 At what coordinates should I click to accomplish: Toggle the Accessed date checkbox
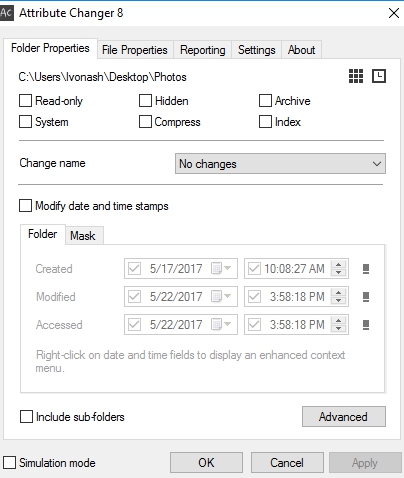(134, 324)
